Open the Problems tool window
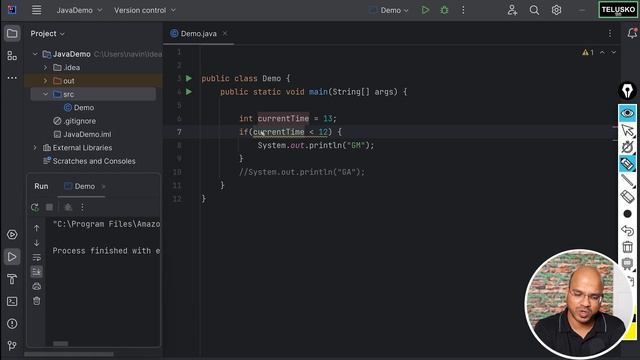Viewport: 640px width, 360px height. click(12, 324)
